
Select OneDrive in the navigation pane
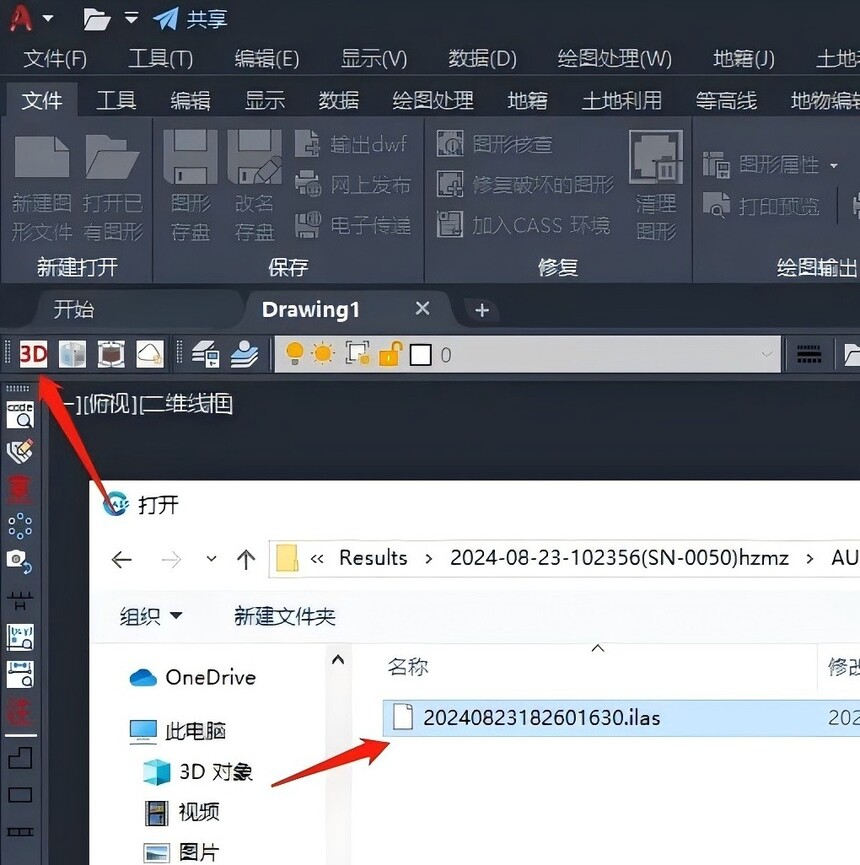pyautogui.click(x=193, y=677)
